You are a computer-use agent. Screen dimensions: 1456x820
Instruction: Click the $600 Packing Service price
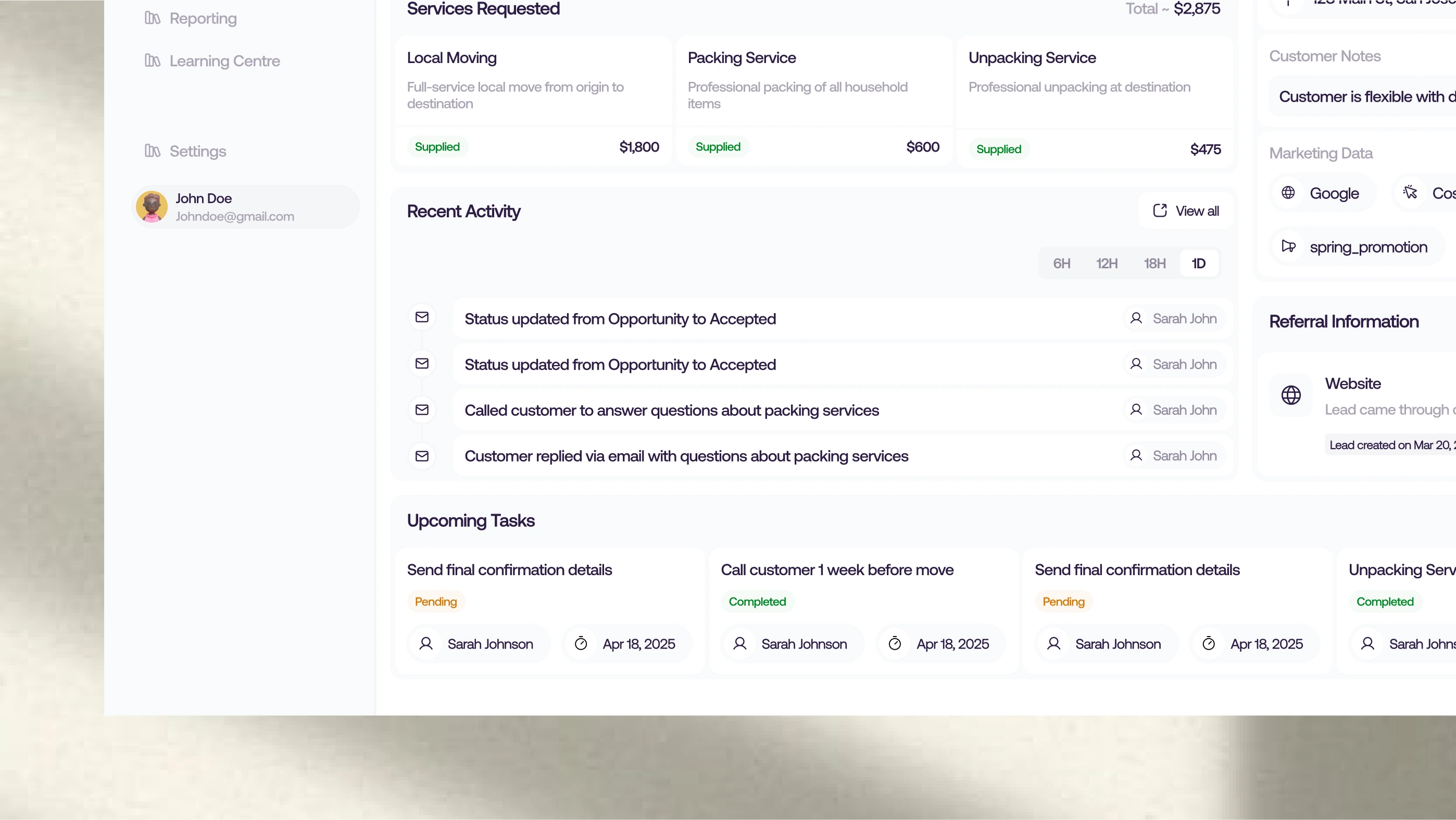[923, 147]
